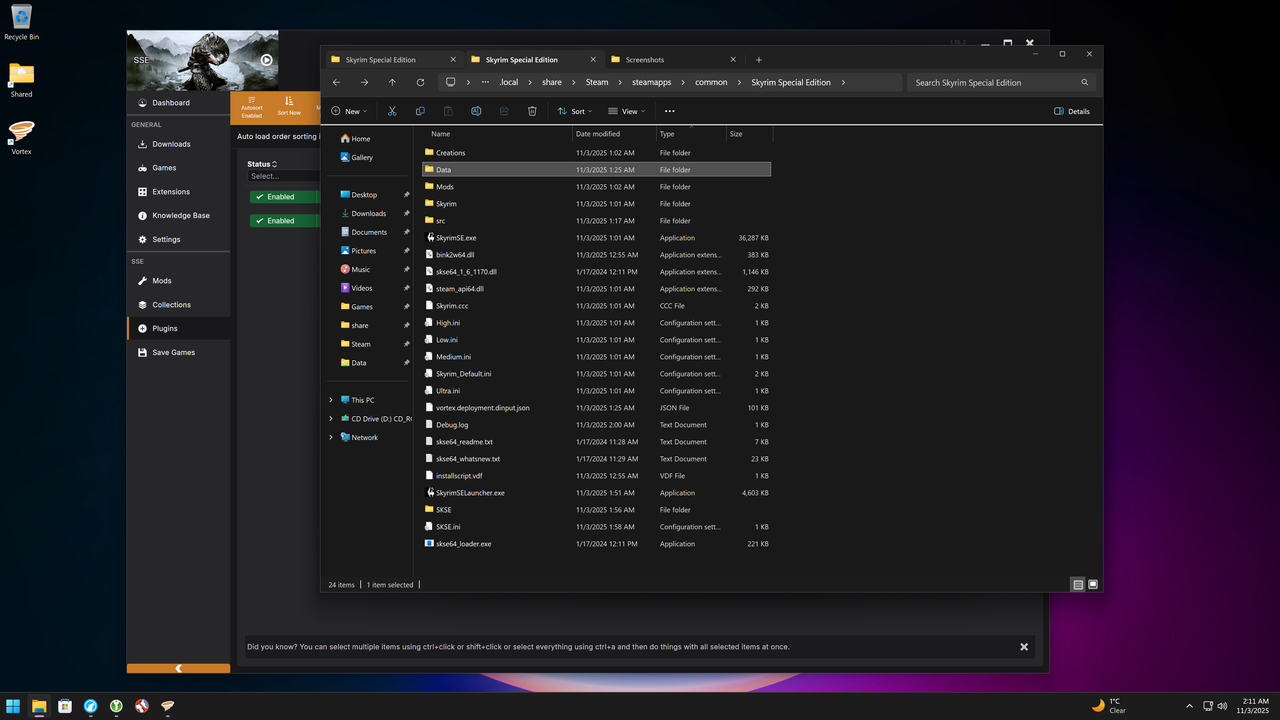Click the Delete trash icon in Explorer toolbar
The height and width of the screenshot is (720, 1280).
click(x=532, y=111)
